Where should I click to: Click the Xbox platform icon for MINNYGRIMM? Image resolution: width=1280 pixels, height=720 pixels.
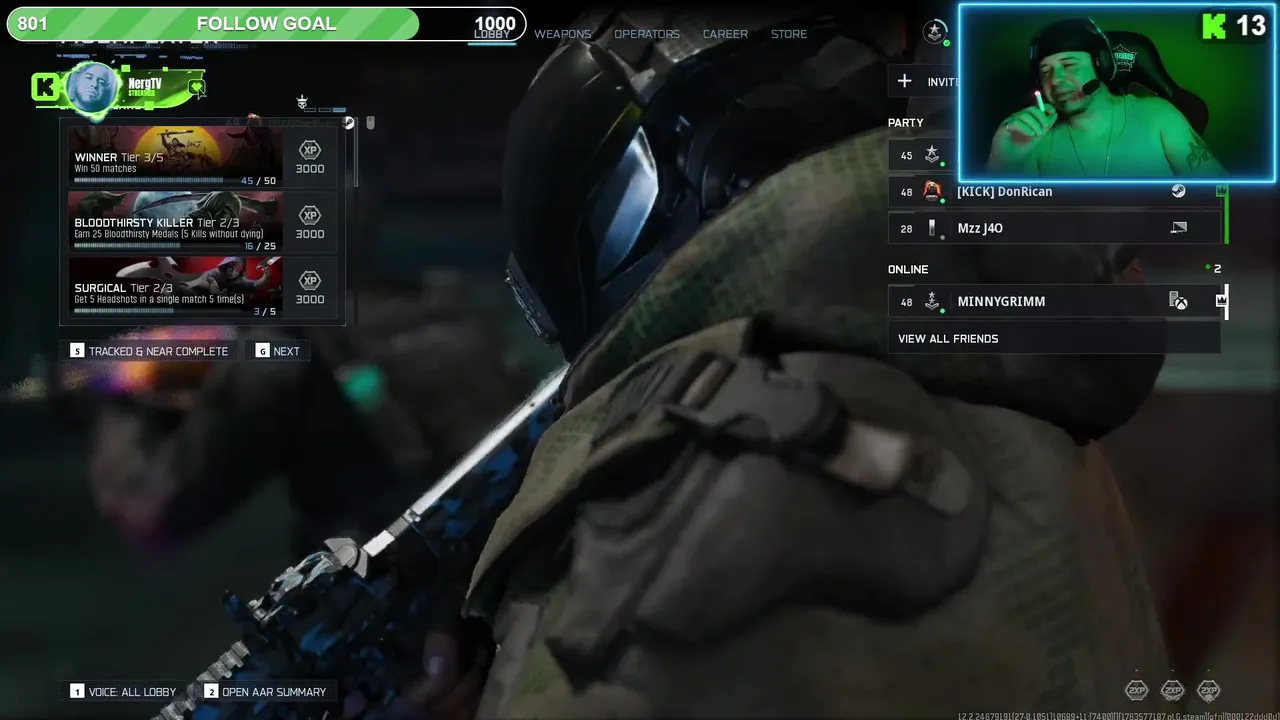point(1179,301)
